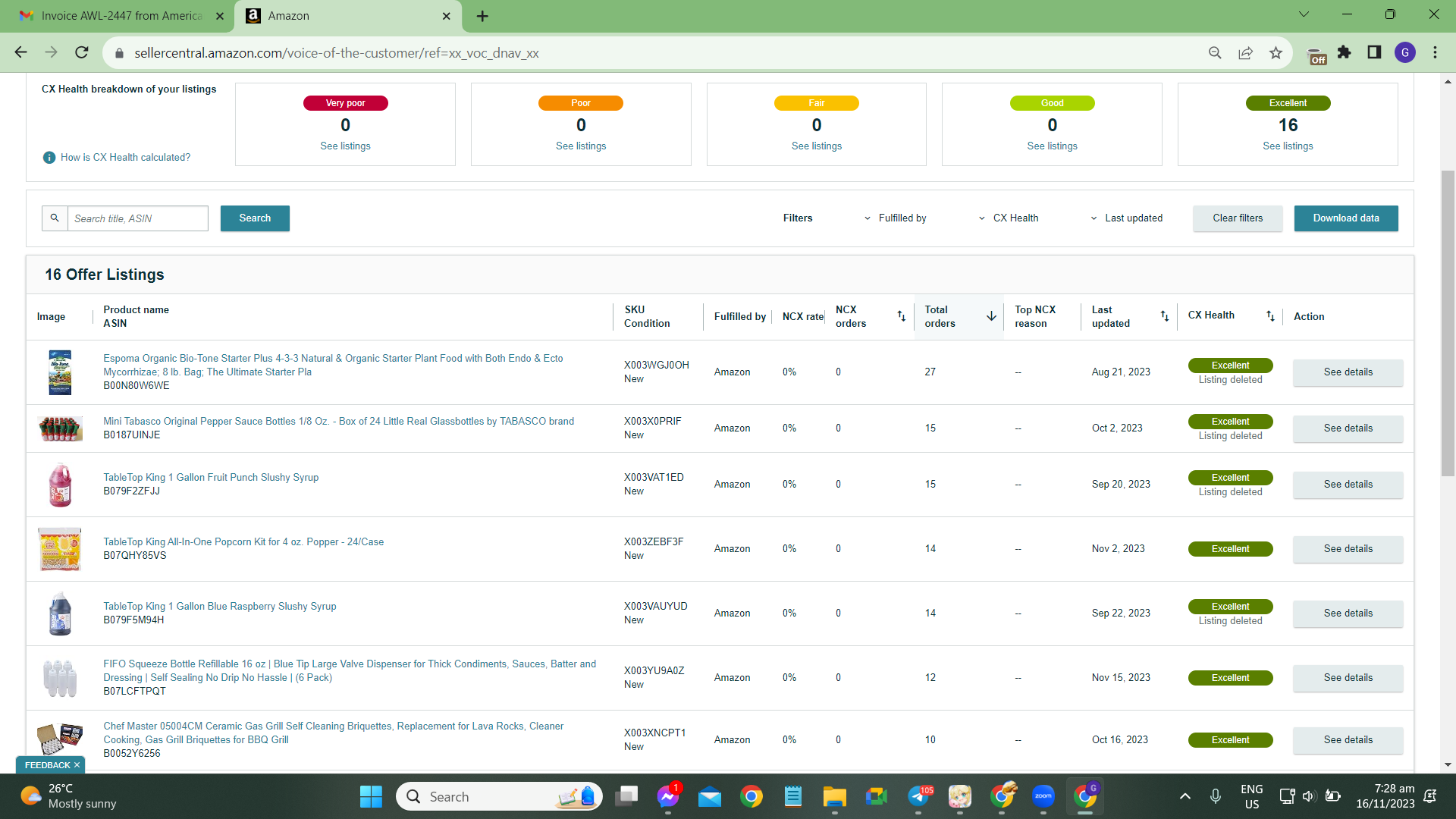1456x819 pixels.
Task: See listings under Poor
Action: coord(581,146)
